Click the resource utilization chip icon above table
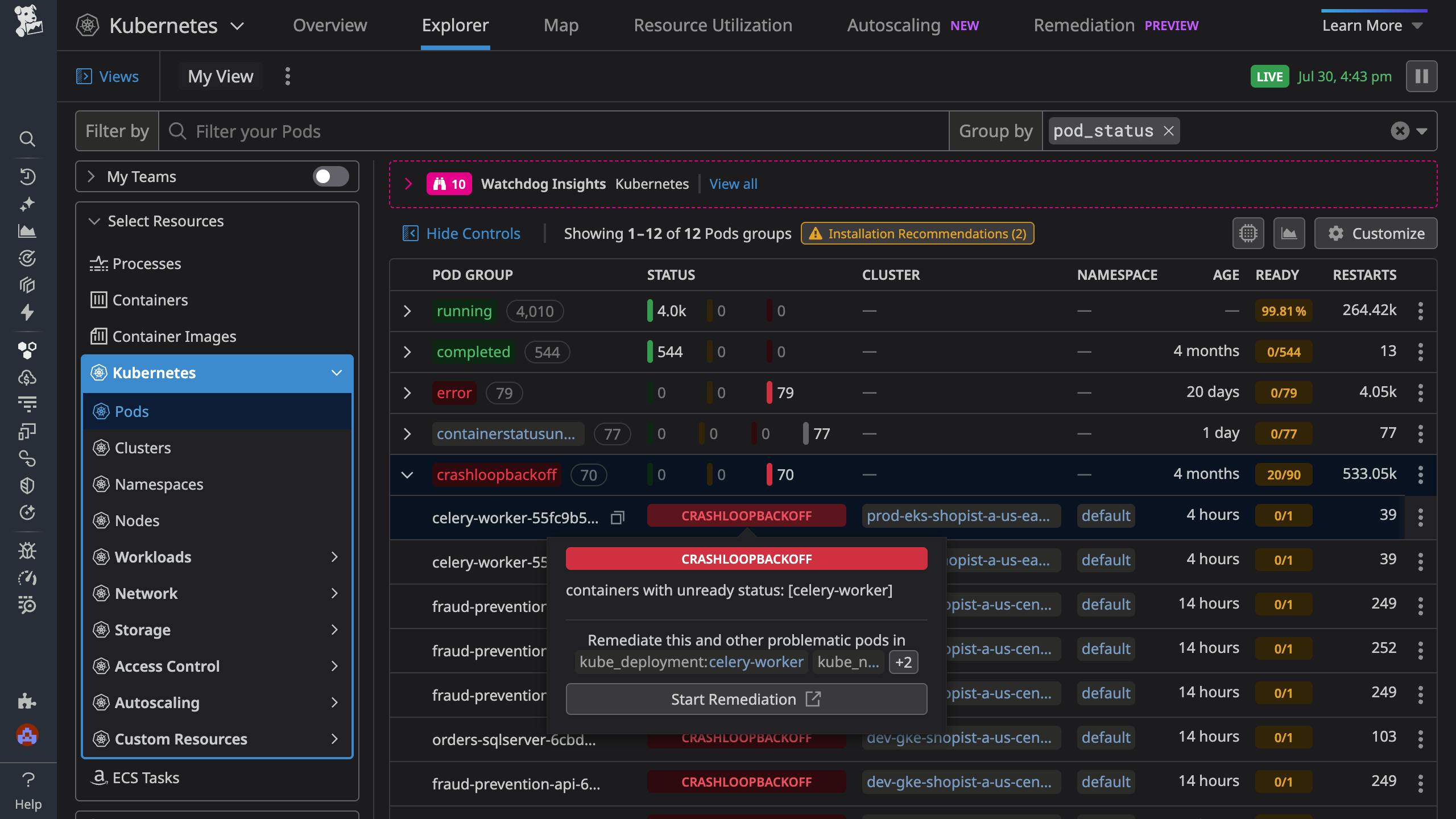Image resolution: width=1456 pixels, height=819 pixels. click(x=1248, y=233)
